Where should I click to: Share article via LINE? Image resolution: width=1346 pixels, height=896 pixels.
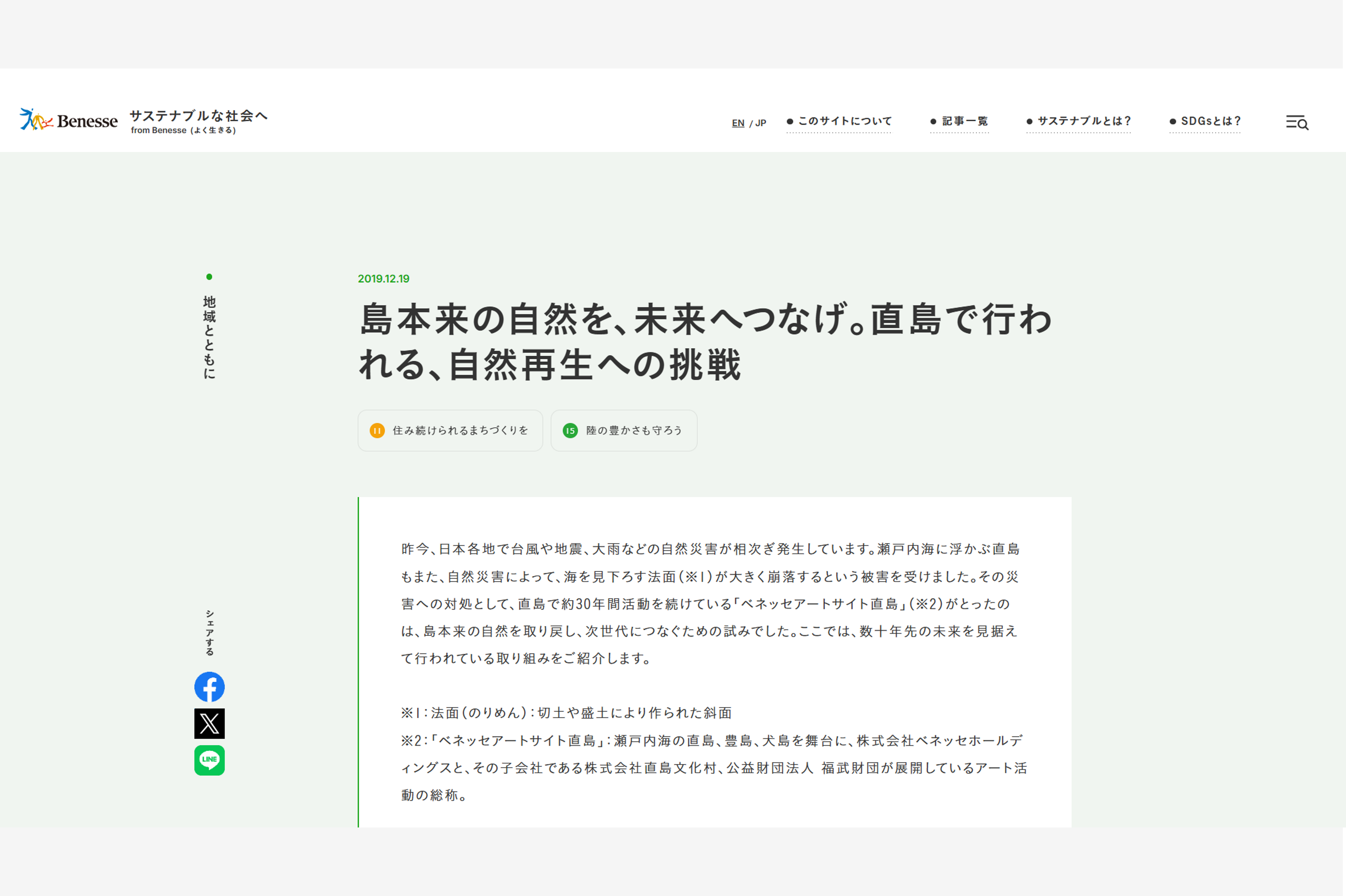[x=209, y=760]
